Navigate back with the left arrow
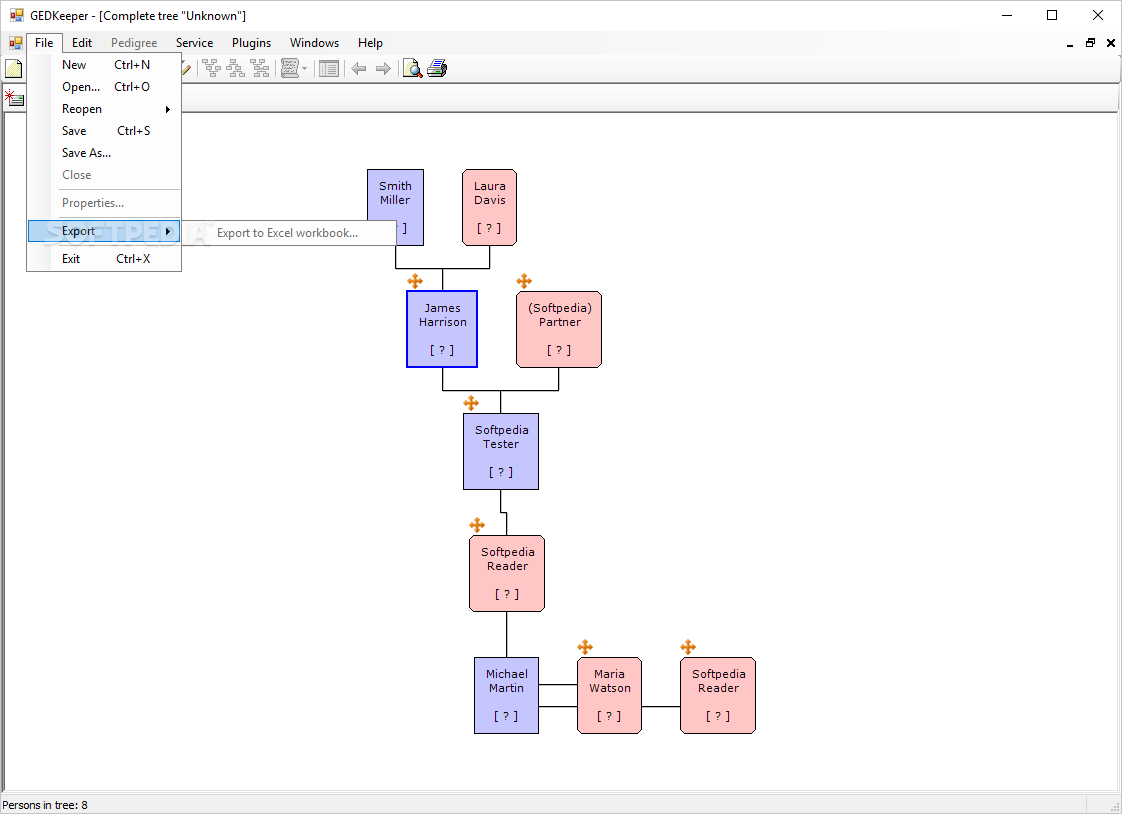 [358, 69]
